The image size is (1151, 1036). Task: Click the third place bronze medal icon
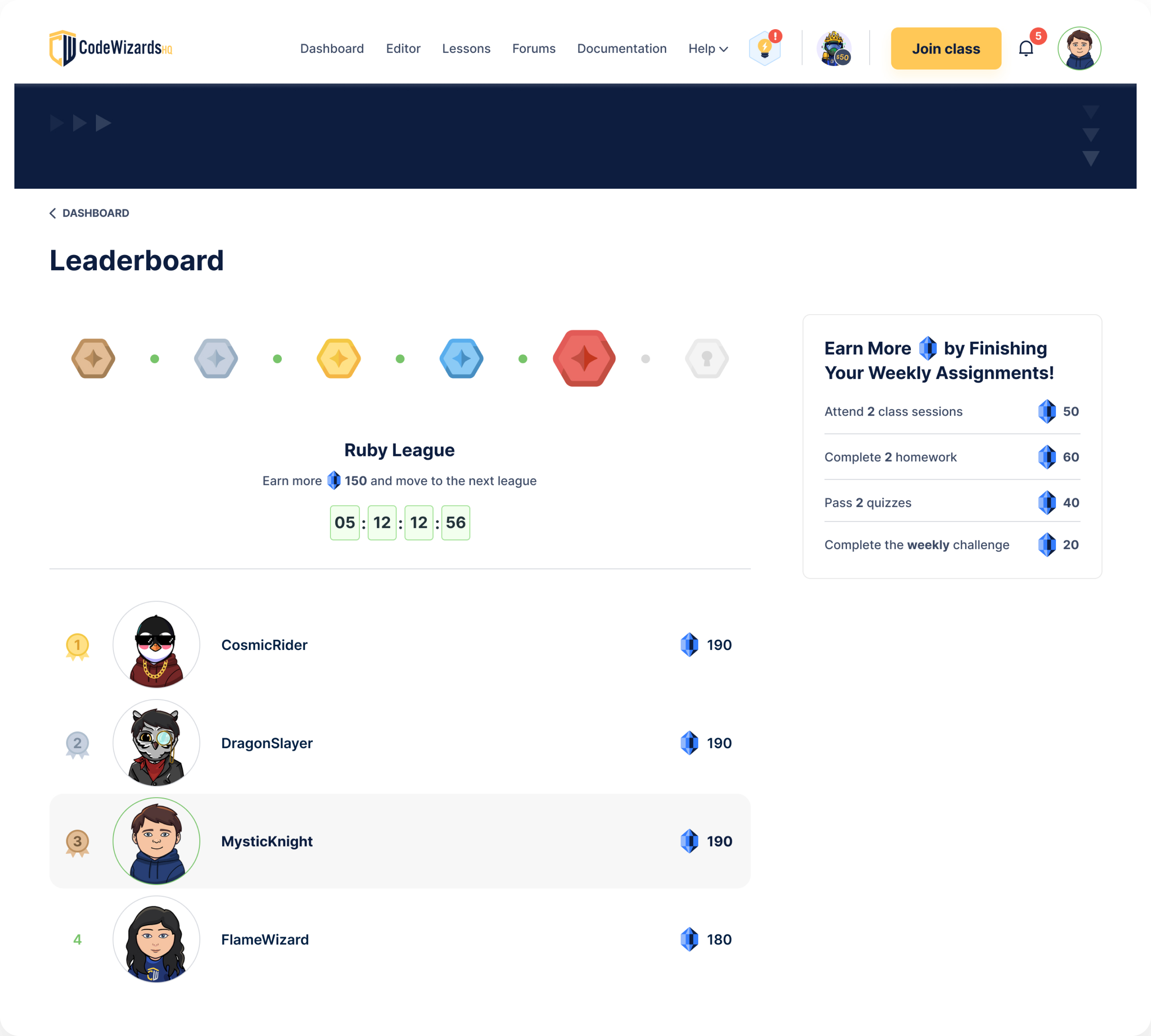pos(78,843)
